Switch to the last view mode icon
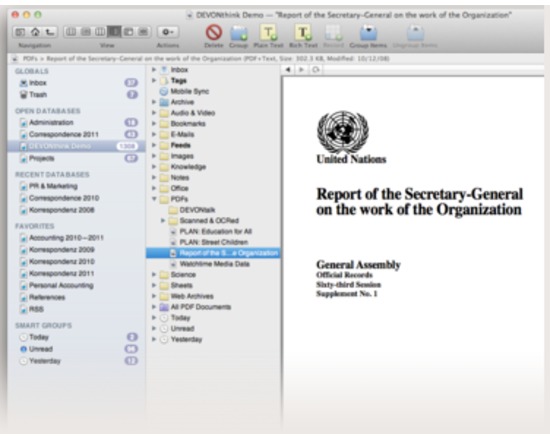 143,32
